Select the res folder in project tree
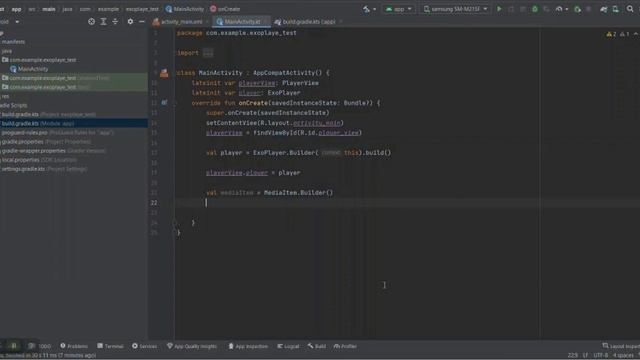The height and width of the screenshot is (360, 640). tap(5, 96)
